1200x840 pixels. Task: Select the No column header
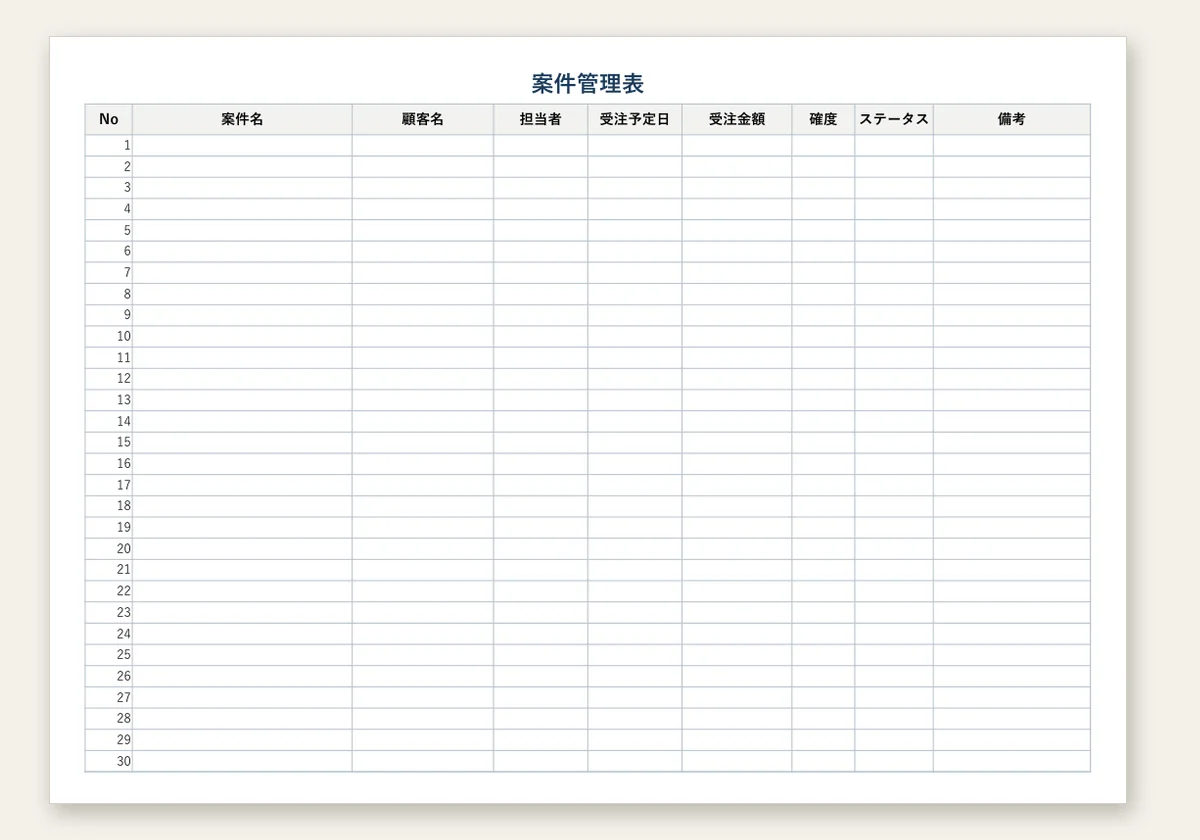coord(109,119)
